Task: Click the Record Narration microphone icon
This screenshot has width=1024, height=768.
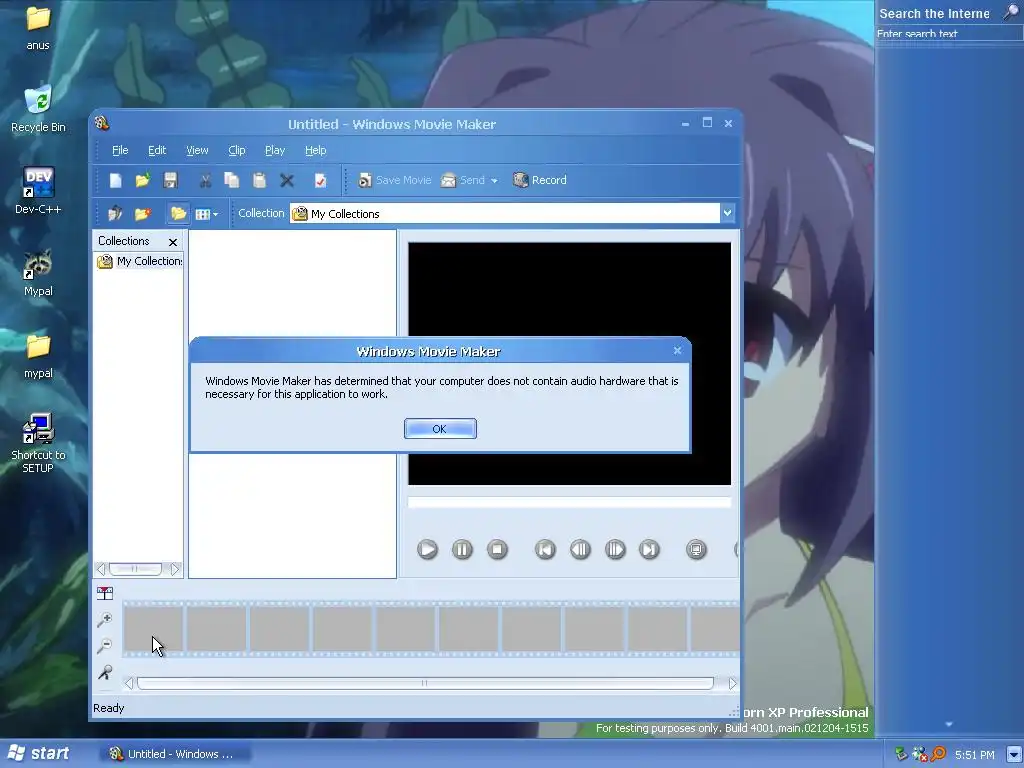Action: click(104, 673)
